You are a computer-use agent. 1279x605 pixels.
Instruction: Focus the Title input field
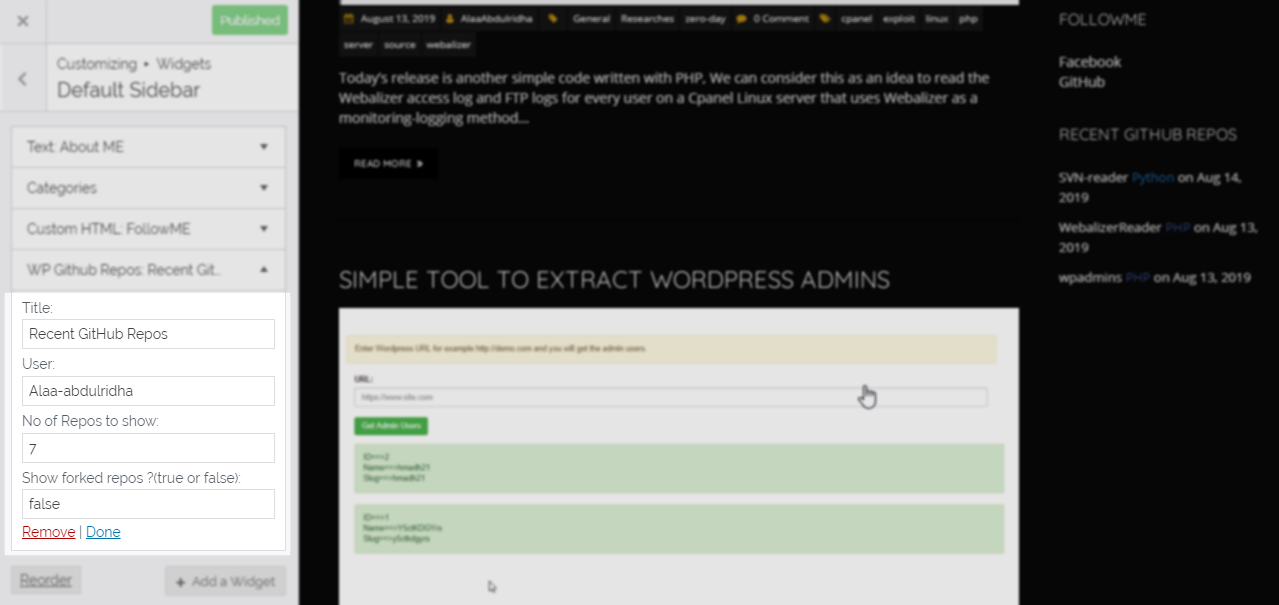click(x=148, y=334)
